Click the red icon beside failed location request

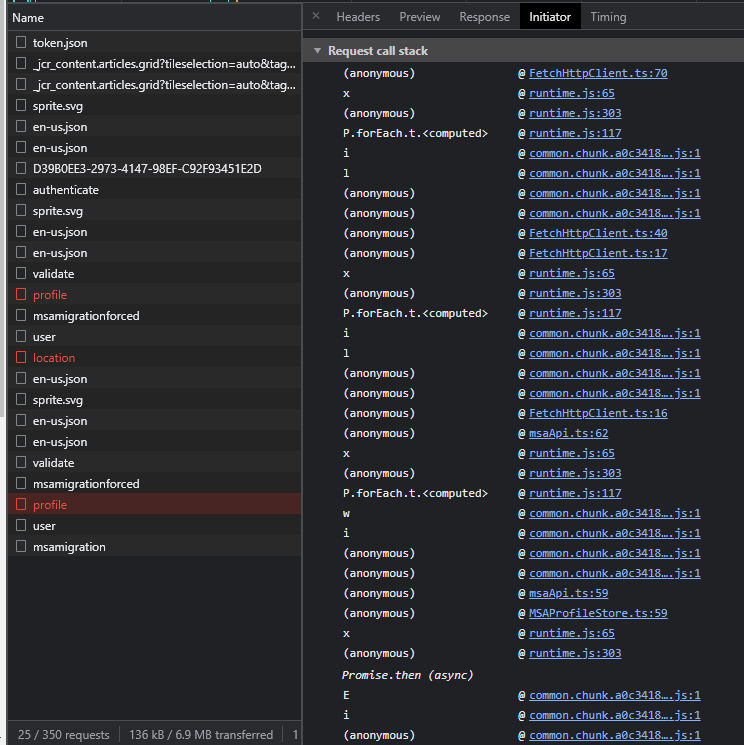[20, 358]
